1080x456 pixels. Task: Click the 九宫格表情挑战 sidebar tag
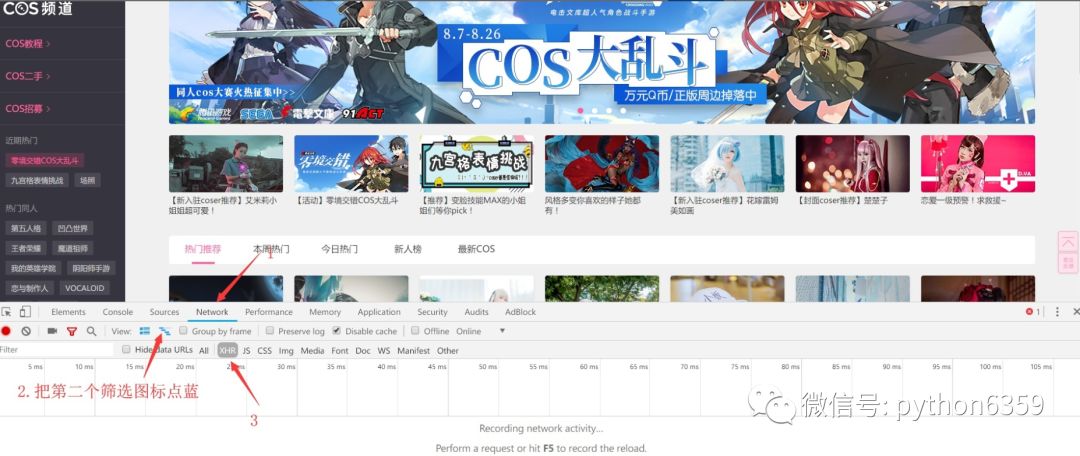click(x=37, y=180)
